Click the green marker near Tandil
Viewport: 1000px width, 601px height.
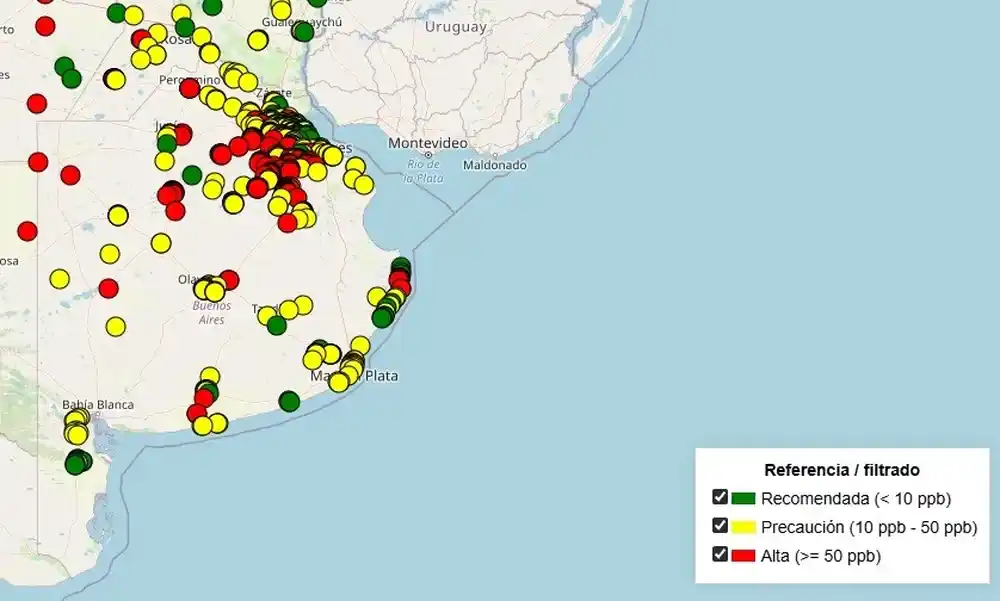coord(277,325)
